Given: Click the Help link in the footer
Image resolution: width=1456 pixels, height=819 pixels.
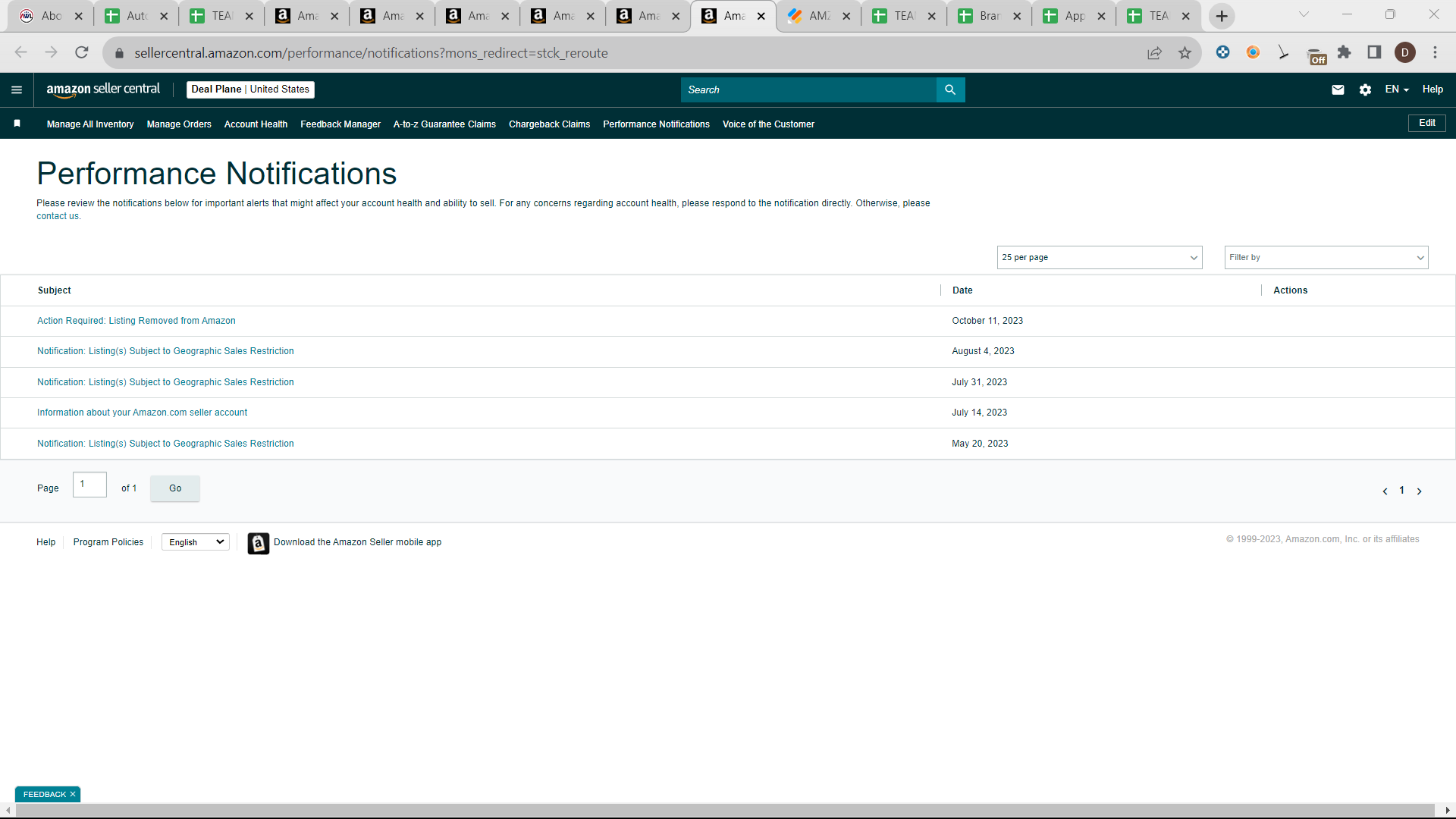Looking at the screenshot, I should point(45,542).
